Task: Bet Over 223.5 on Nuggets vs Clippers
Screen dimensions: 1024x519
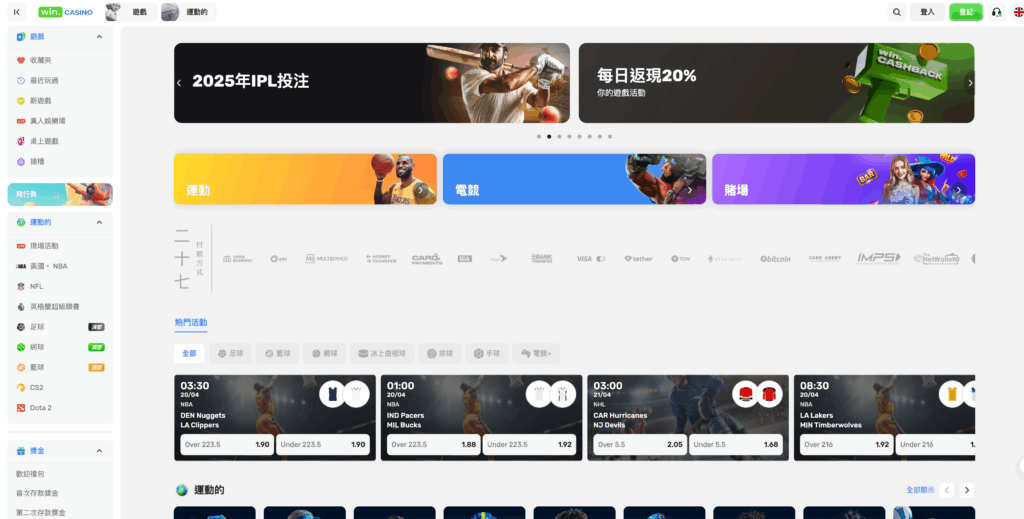Action: point(227,445)
